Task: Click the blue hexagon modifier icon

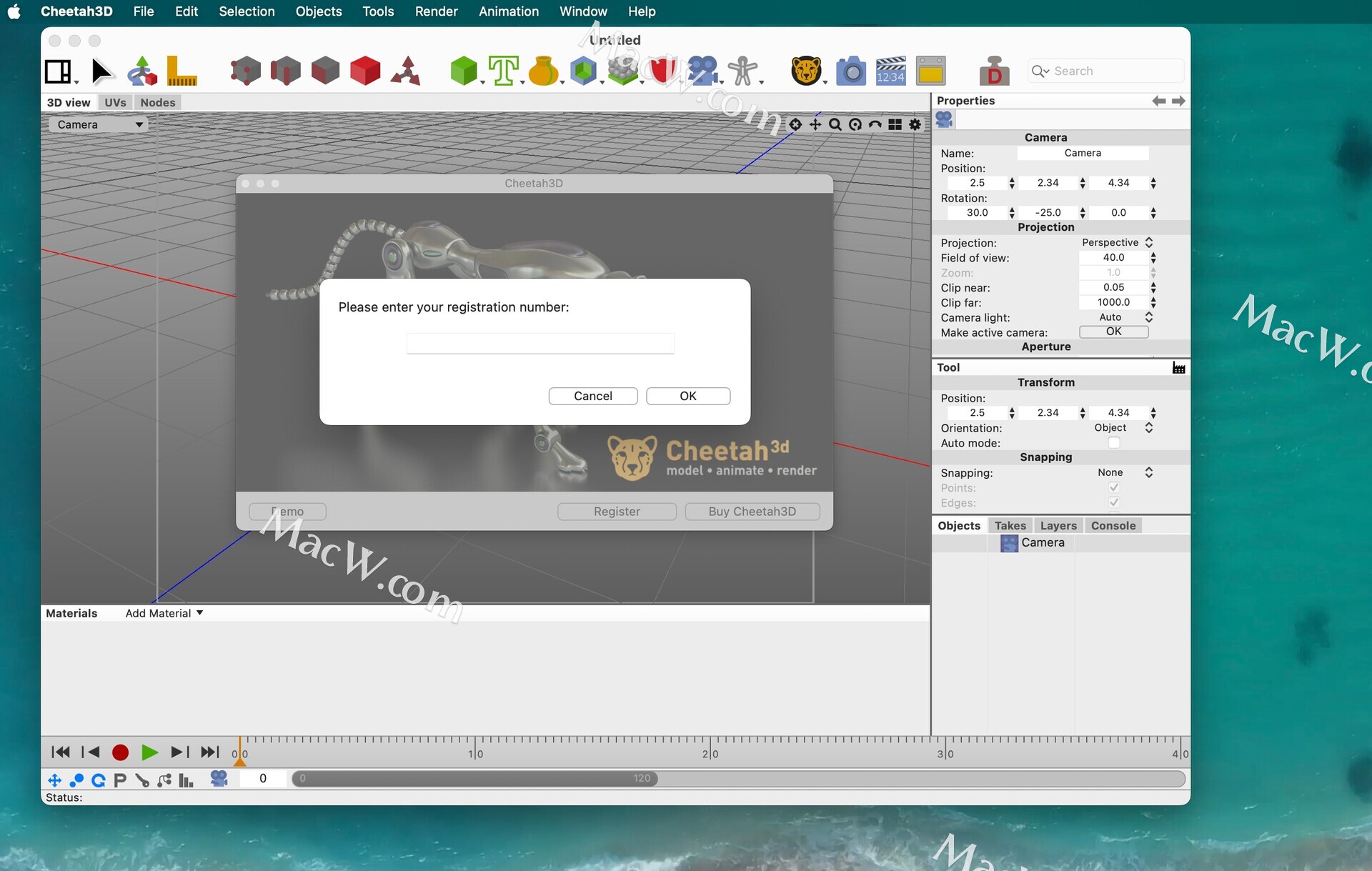Action: coord(584,71)
